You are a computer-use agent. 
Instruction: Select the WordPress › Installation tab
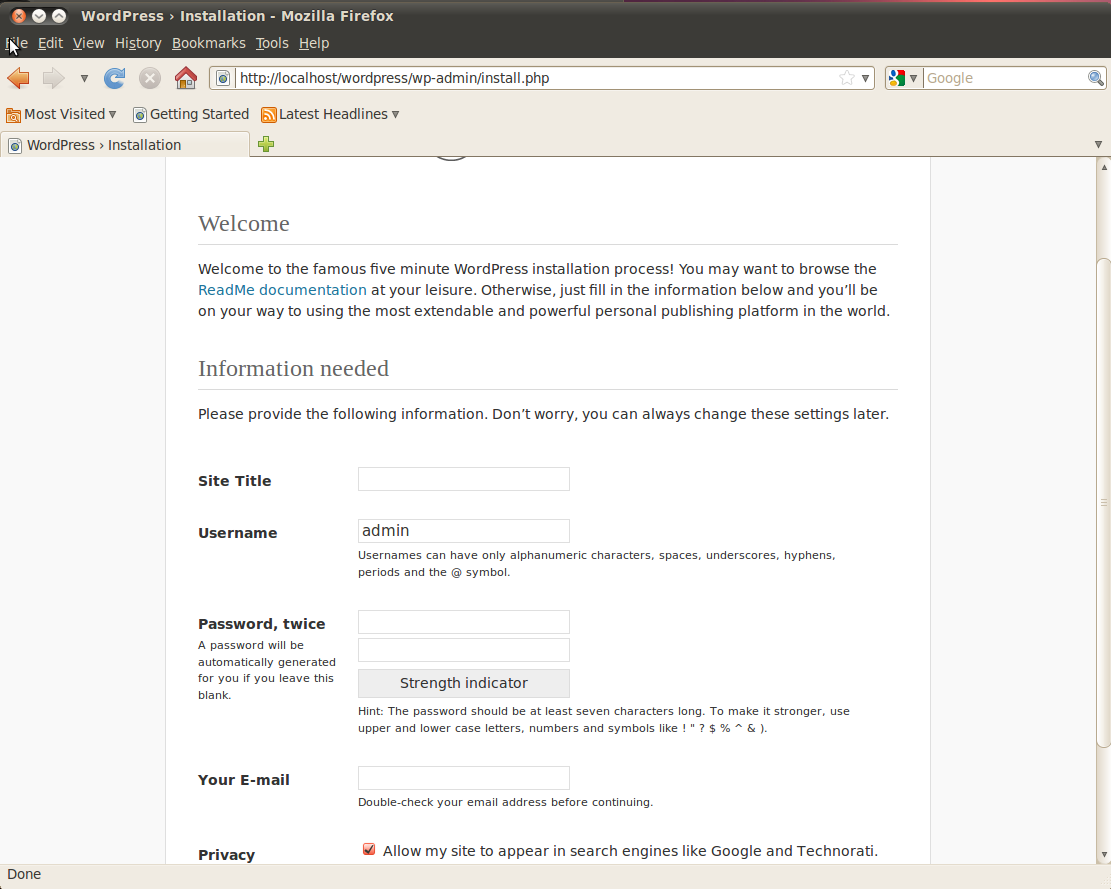tap(125, 145)
